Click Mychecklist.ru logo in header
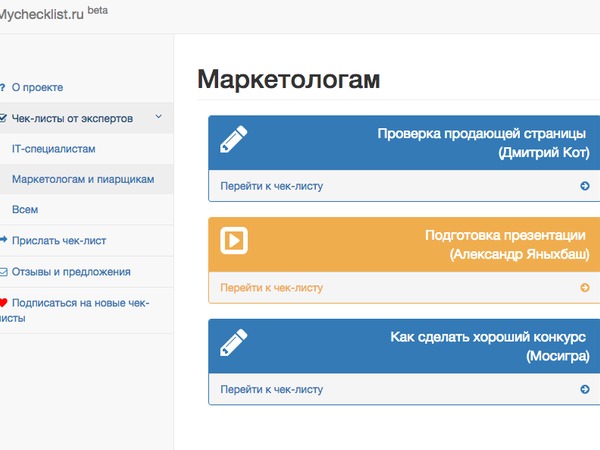The height and width of the screenshot is (450, 600). [x=42, y=15]
